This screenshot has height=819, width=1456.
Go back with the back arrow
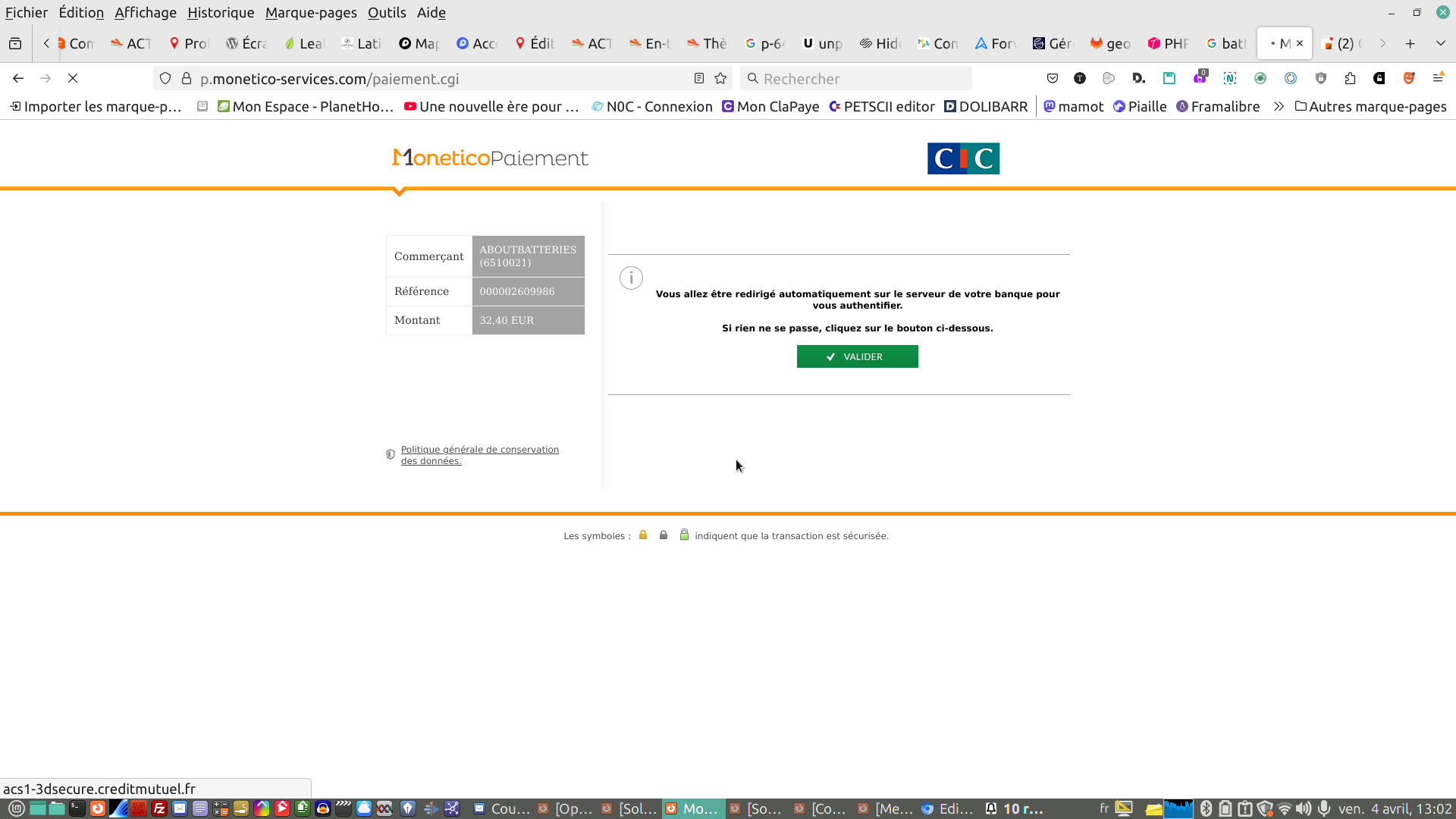[x=18, y=78]
